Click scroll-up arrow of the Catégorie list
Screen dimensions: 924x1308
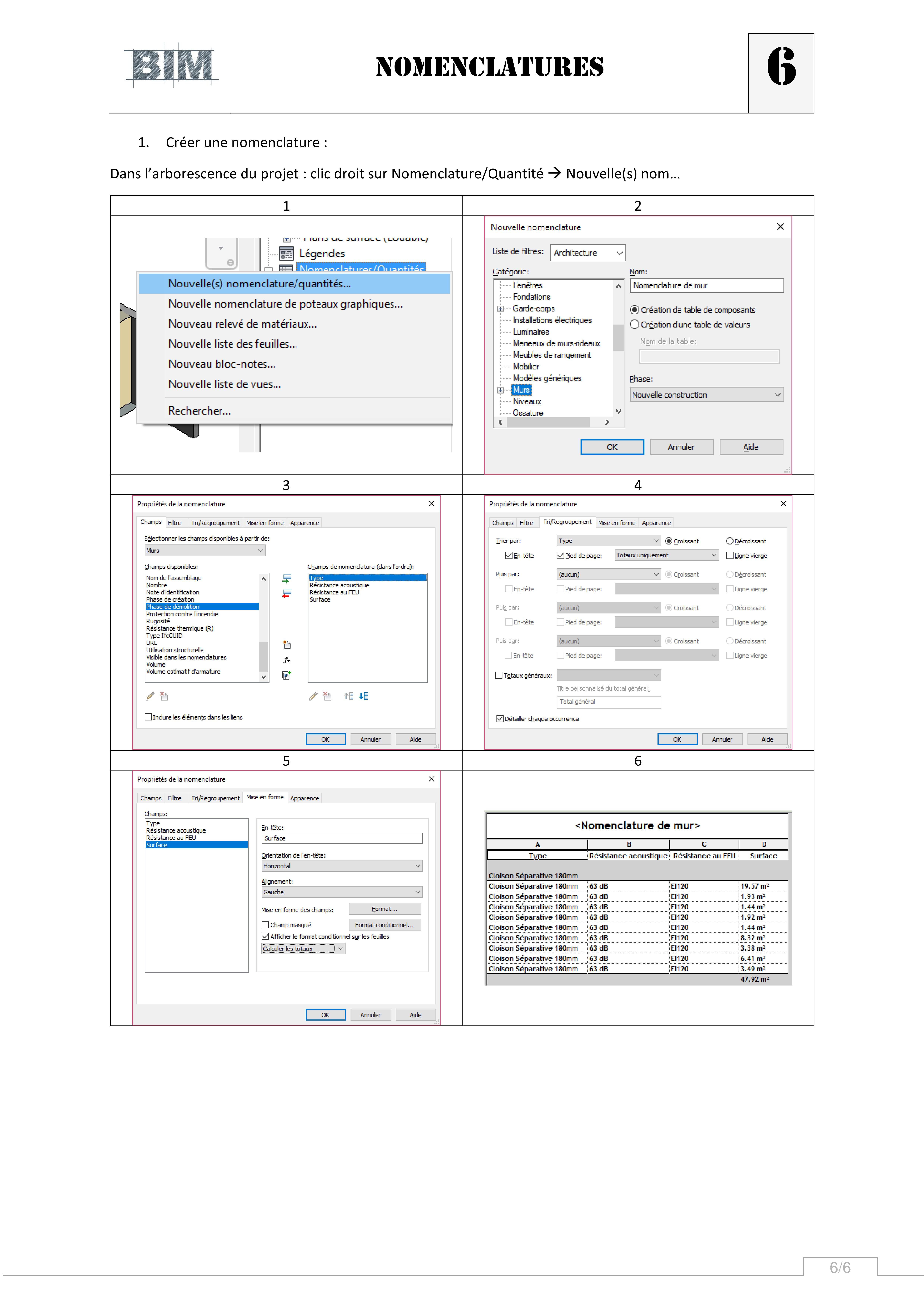point(619,286)
